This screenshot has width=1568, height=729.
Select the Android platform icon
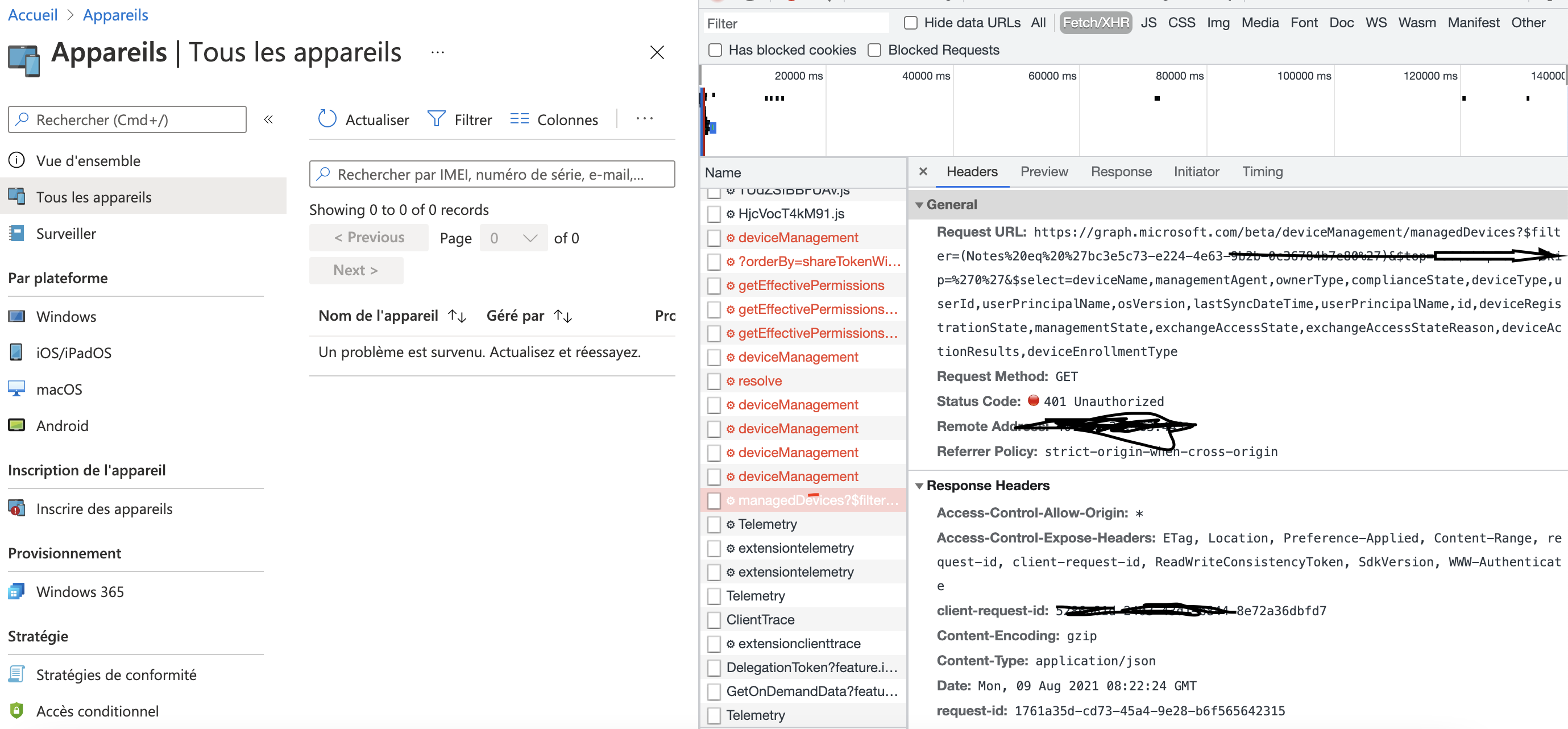(17, 425)
